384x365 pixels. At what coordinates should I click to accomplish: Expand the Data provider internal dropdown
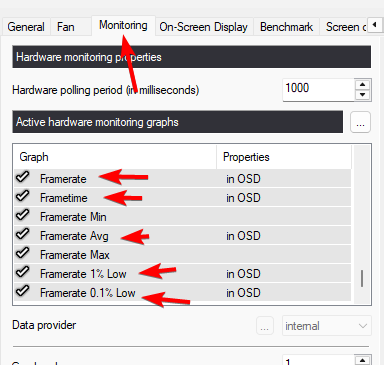327,326
